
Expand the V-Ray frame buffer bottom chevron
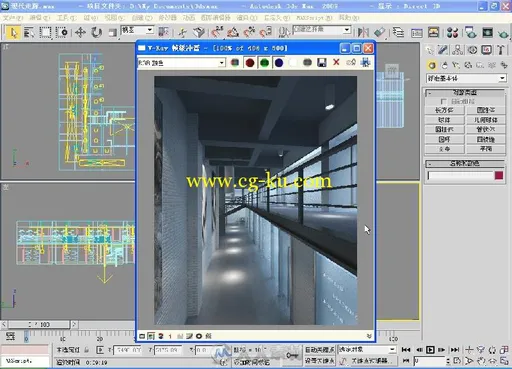point(369,336)
